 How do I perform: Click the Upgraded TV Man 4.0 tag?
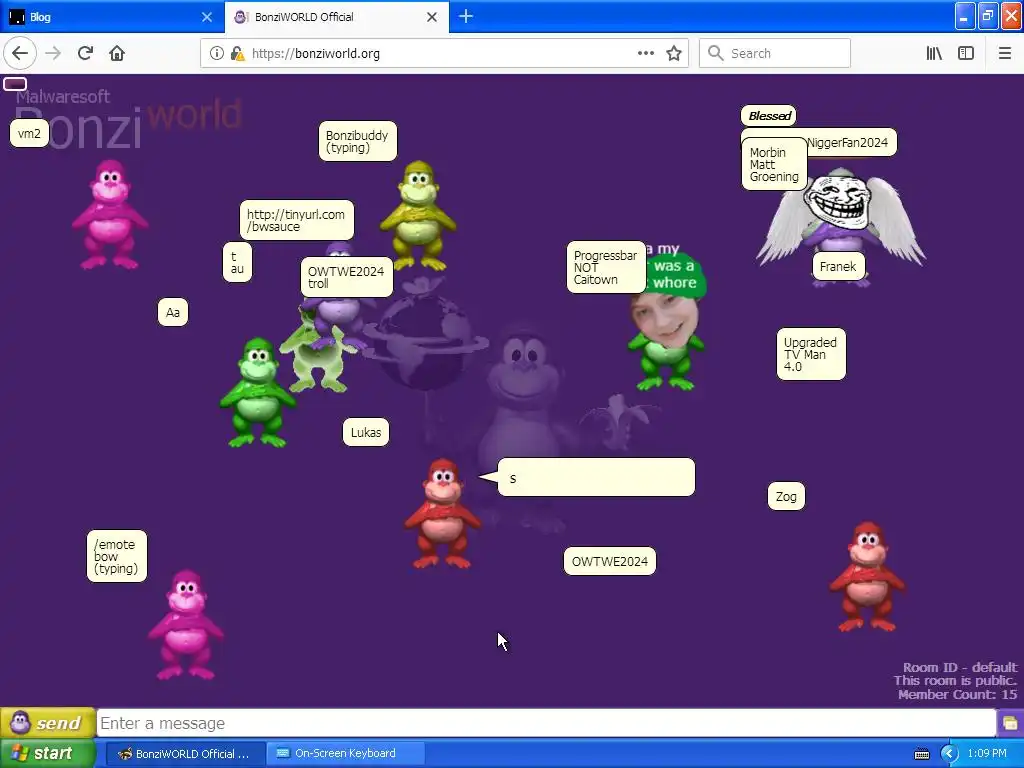tap(810, 354)
